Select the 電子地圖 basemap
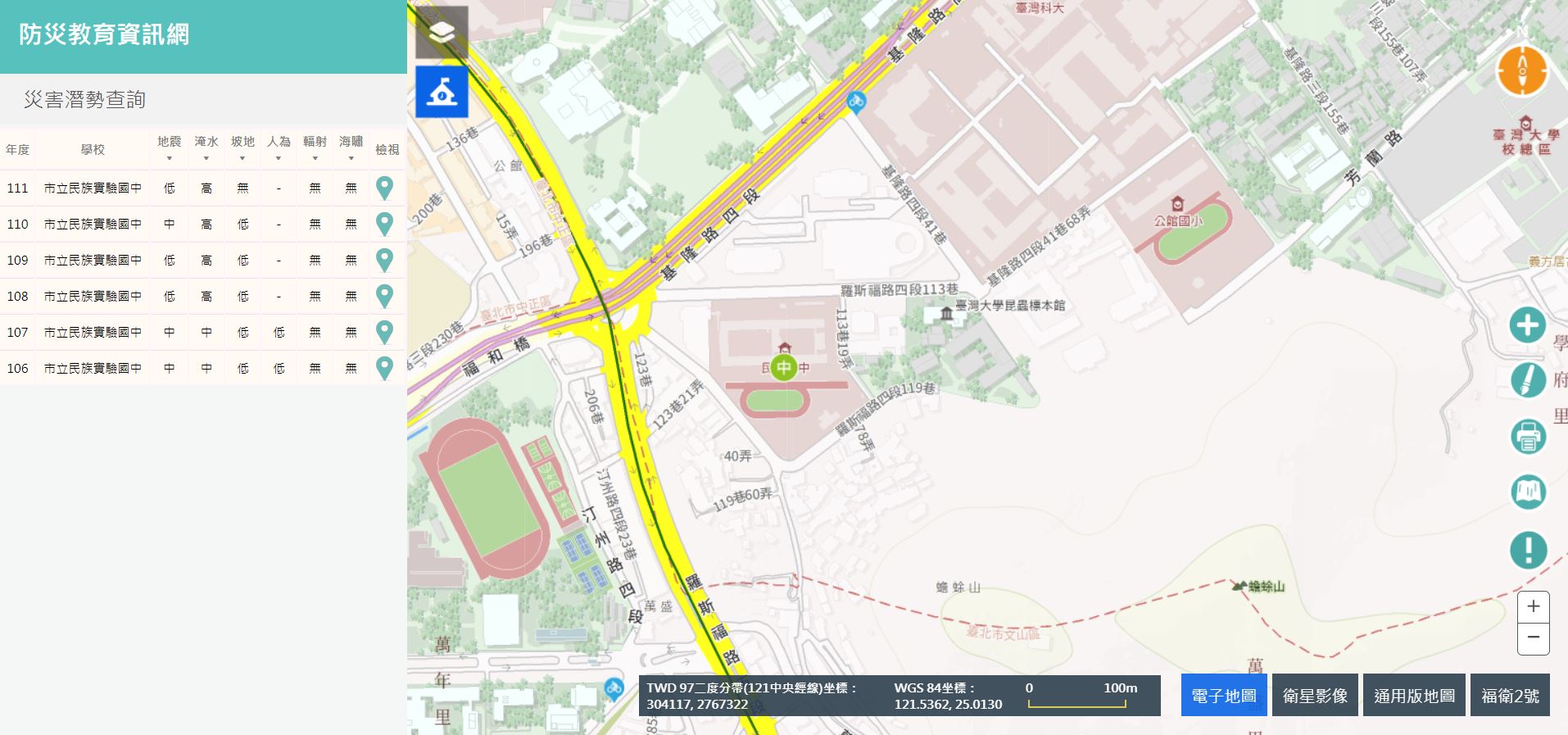This screenshot has height=735, width=1568. coord(1224,696)
